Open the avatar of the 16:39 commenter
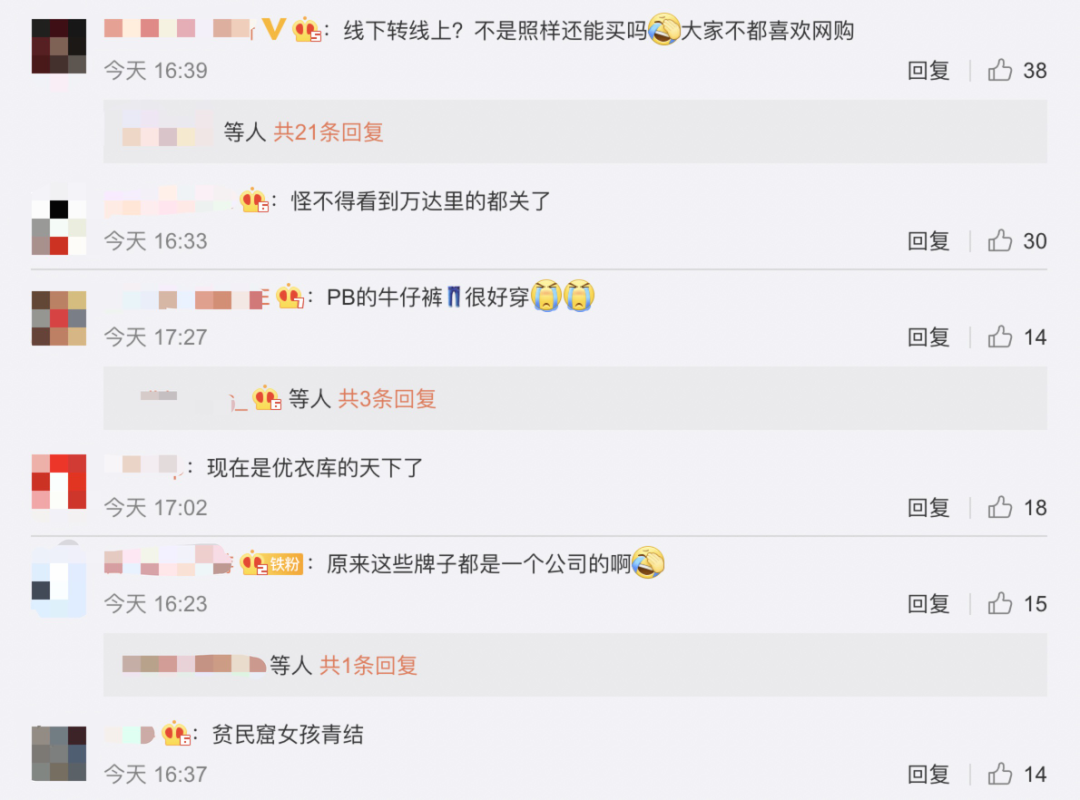The width and height of the screenshot is (1080, 800). click(59, 46)
